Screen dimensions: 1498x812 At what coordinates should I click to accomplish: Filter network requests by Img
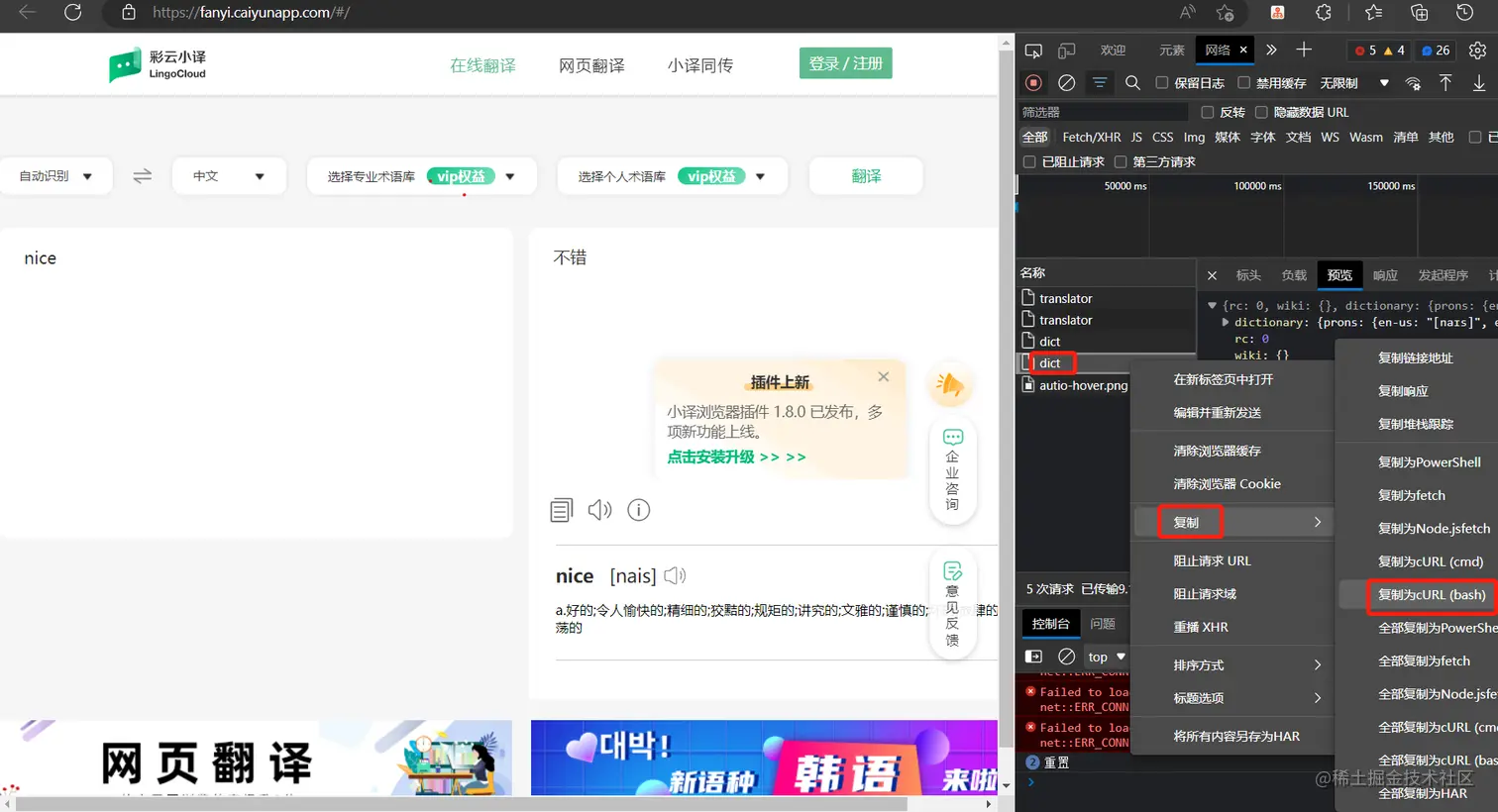(x=1194, y=138)
